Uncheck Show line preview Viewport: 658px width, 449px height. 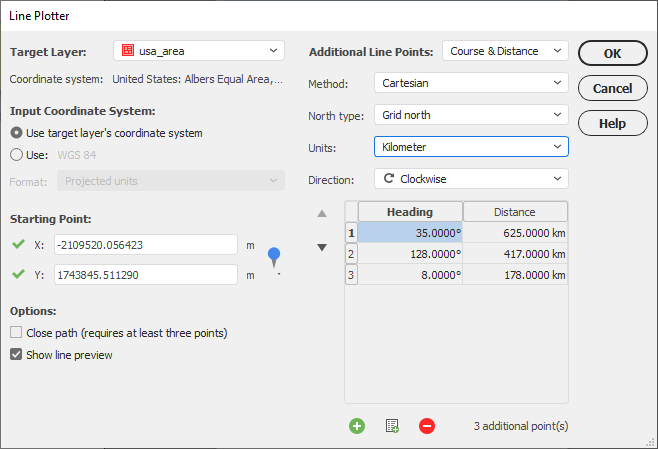tap(16, 354)
